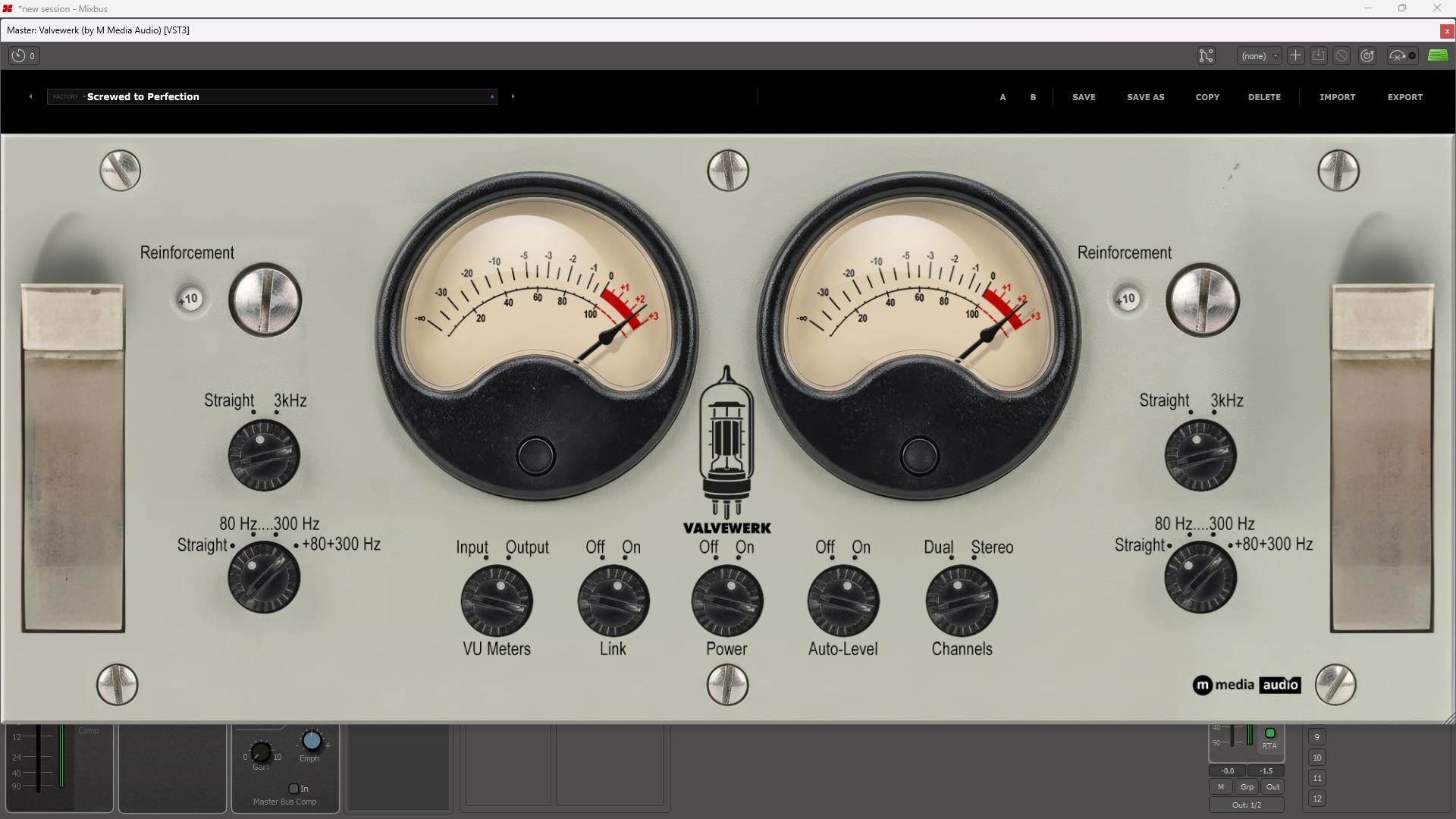Open the (none) preset dropdown
1456x819 pixels.
(1260, 55)
